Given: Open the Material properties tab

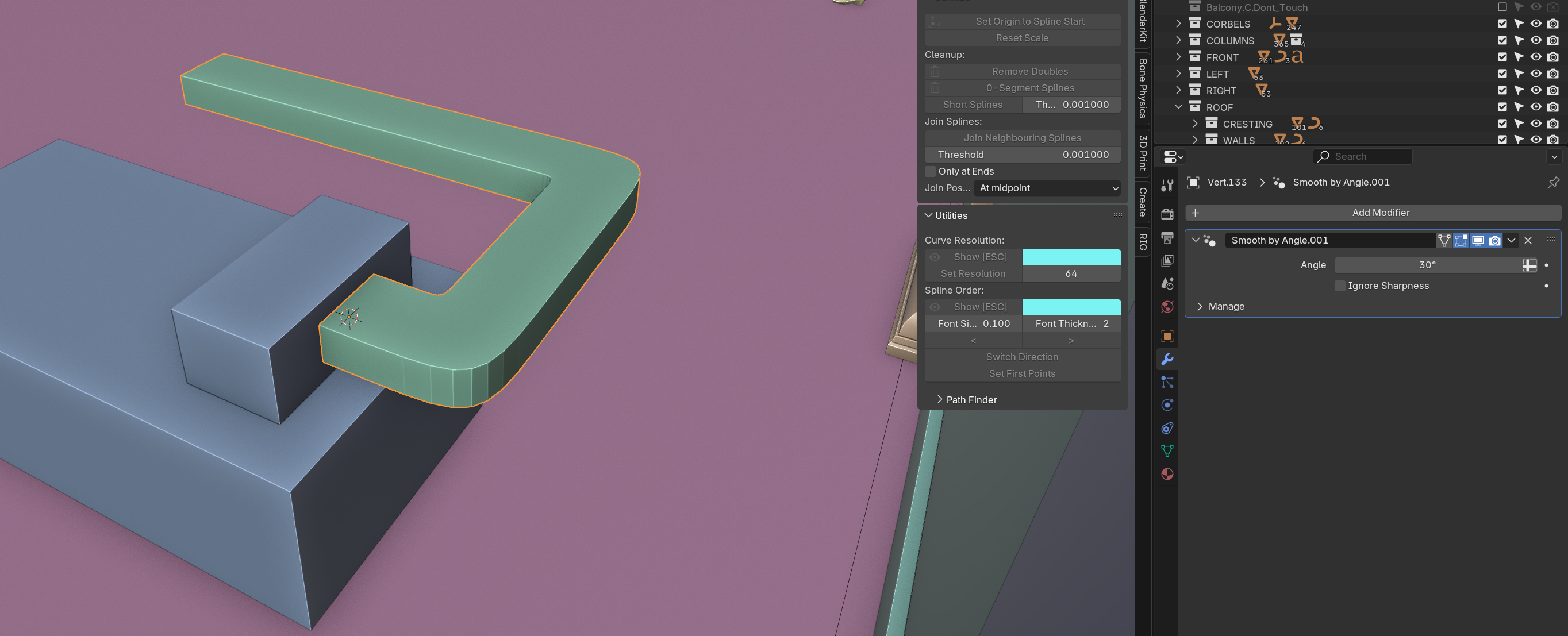Looking at the screenshot, I should [x=1167, y=474].
